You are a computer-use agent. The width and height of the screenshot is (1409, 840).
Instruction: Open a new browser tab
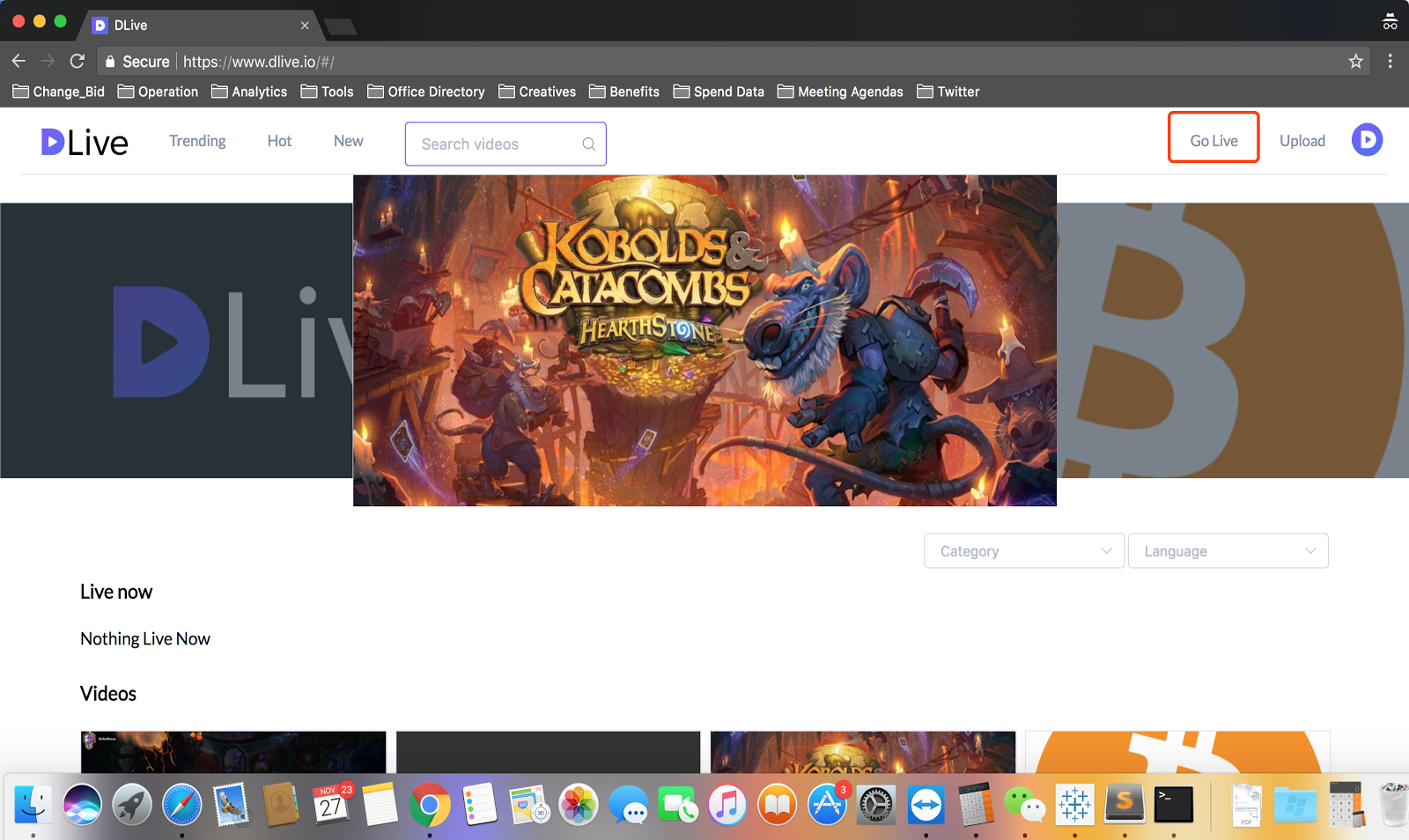(340, 27)
